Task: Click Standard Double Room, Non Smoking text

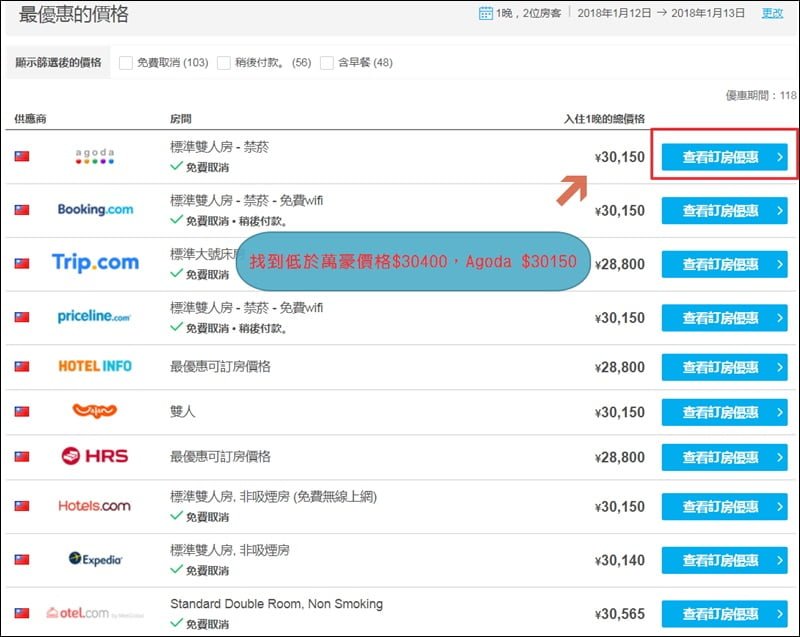Action: point(277,604)
